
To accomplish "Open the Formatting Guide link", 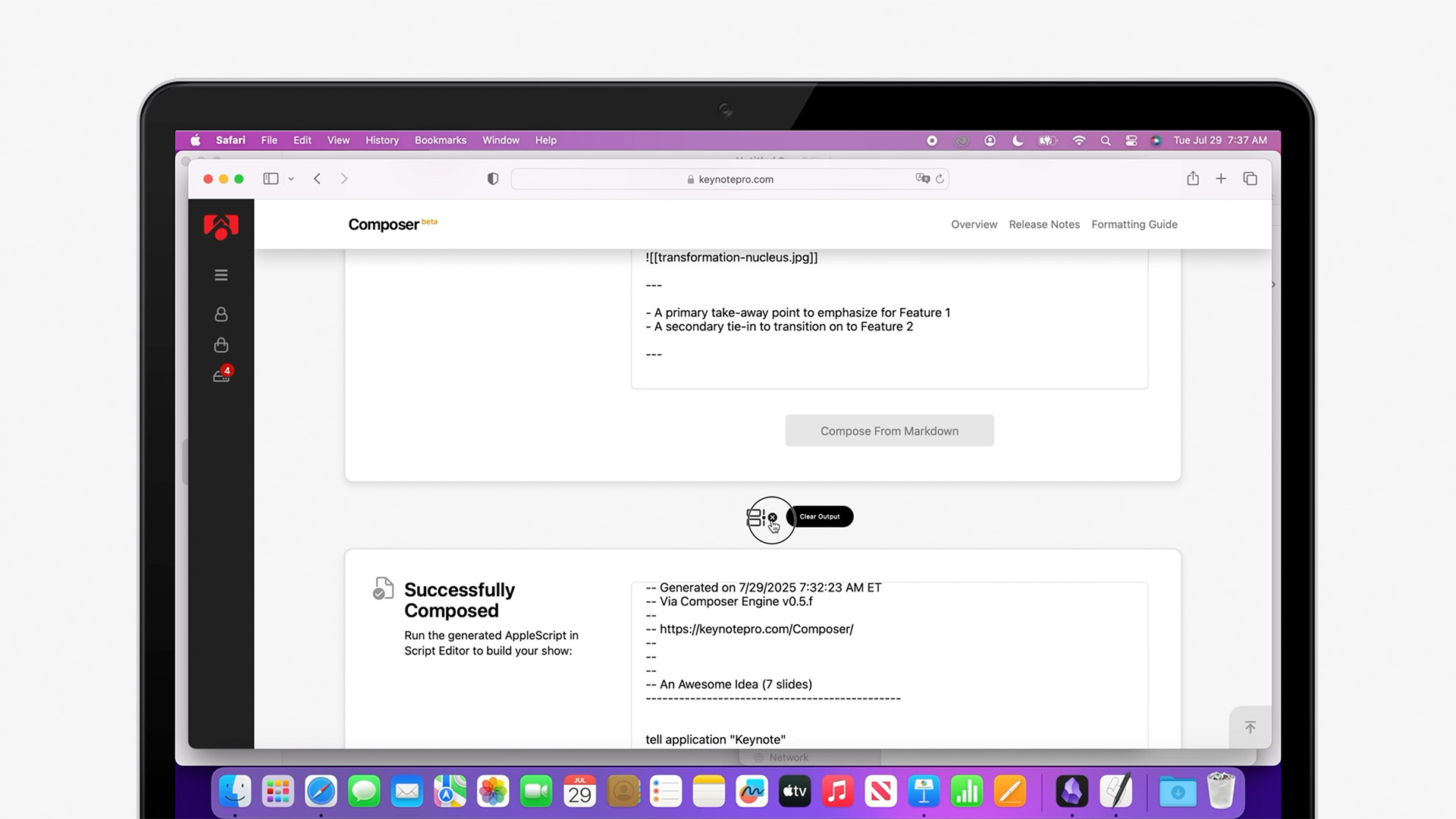I will click(1134, 224).
